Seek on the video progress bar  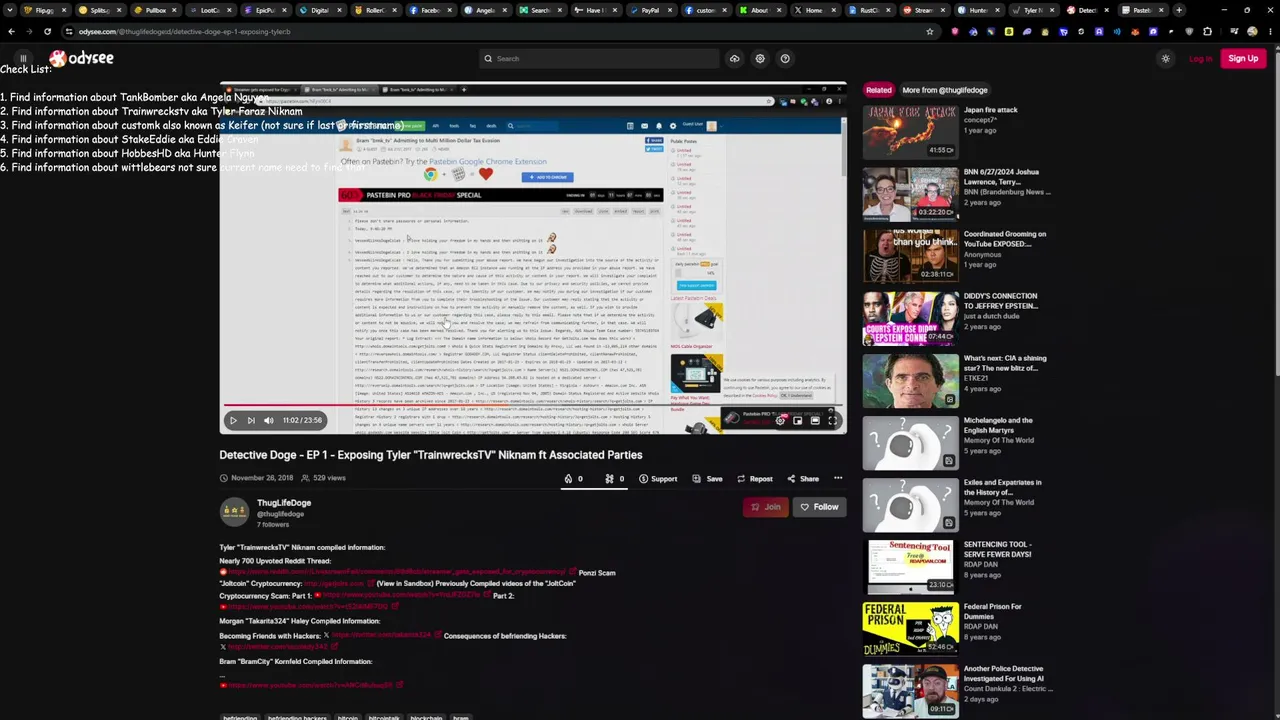pos(533,406)
